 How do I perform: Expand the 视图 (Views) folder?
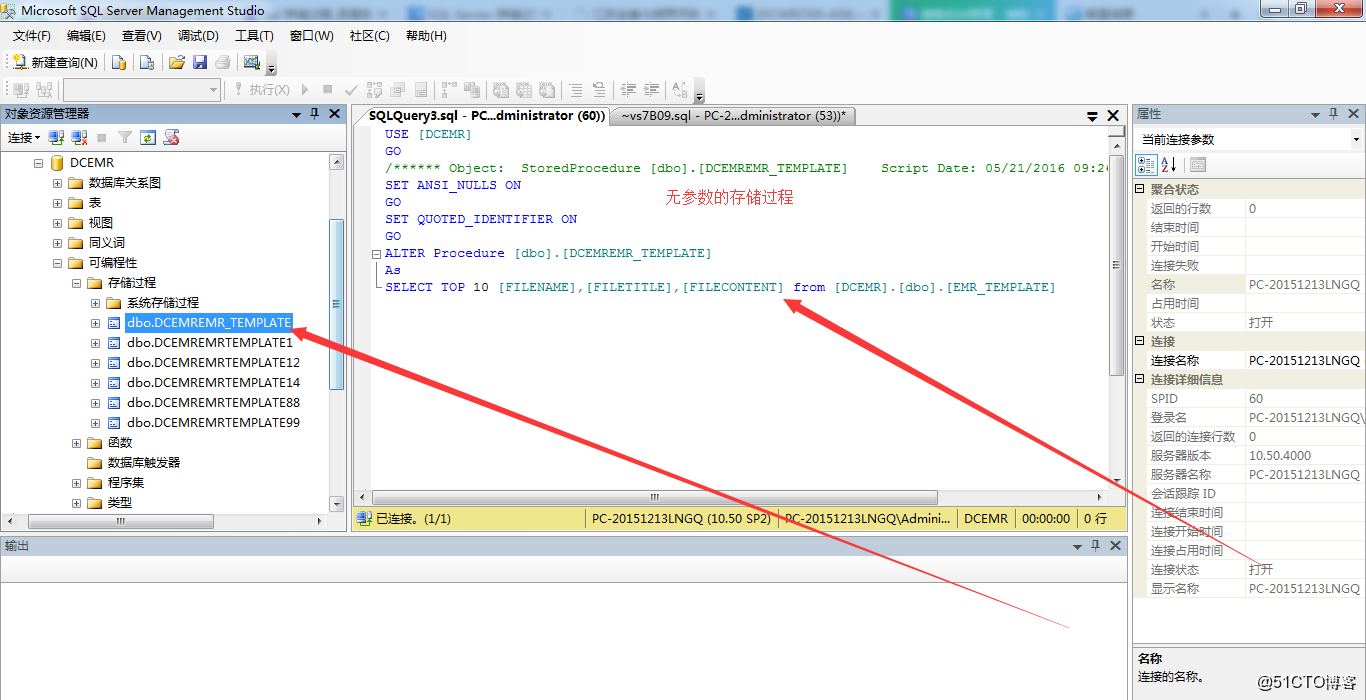(x=58, y=223)
